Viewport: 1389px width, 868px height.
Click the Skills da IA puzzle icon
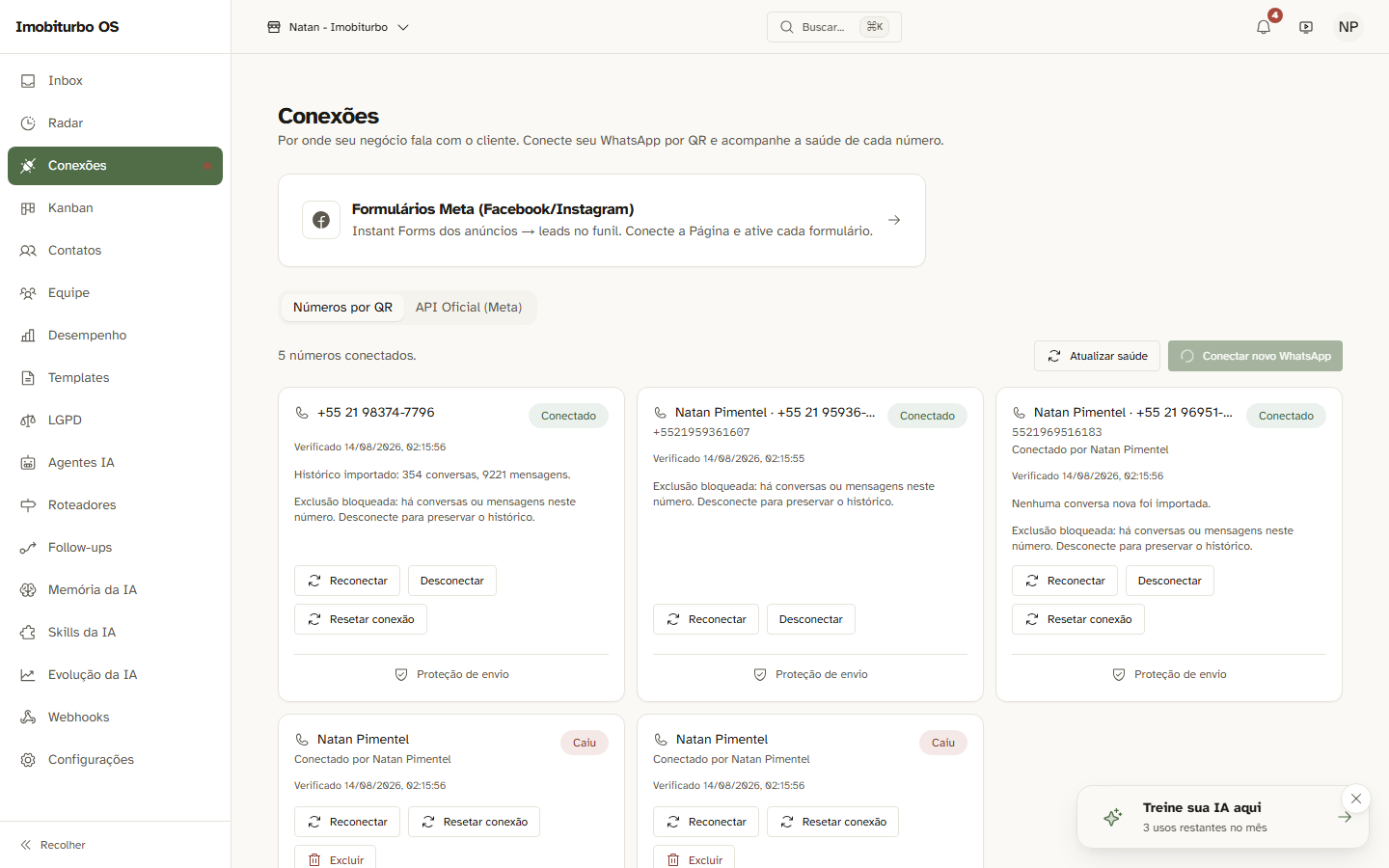(28, 633)
